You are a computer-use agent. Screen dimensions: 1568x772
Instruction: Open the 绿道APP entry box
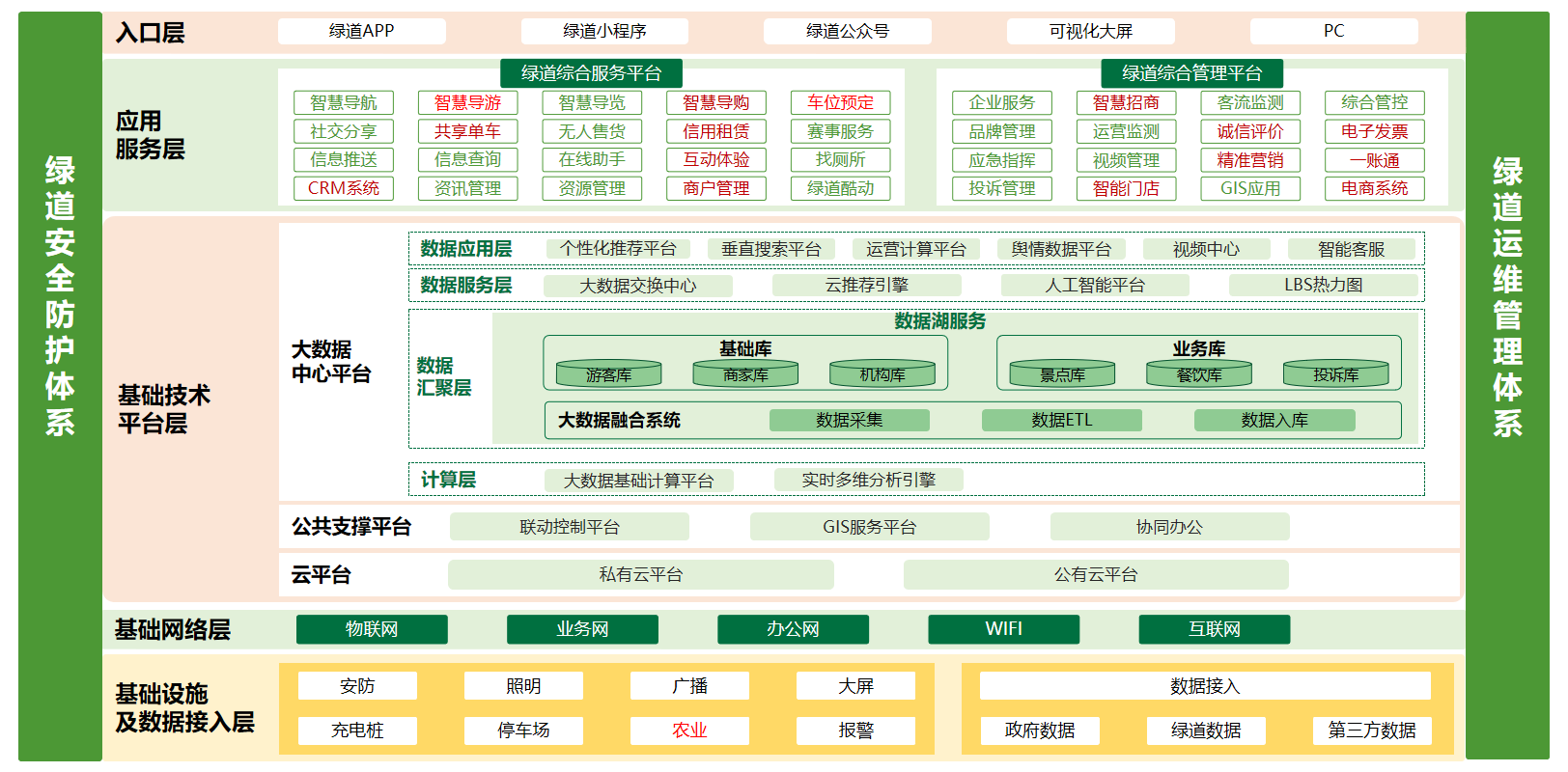pos(362,31)
